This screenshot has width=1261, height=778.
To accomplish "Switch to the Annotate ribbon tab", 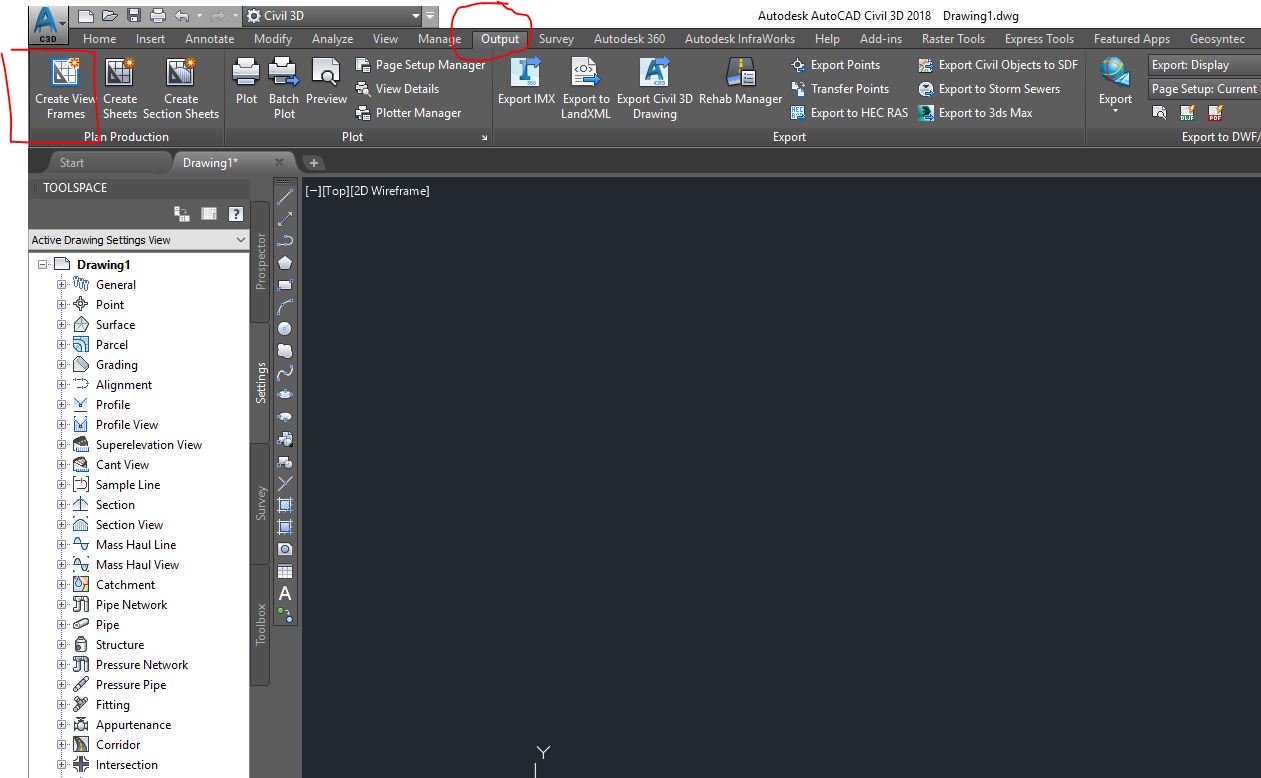I will tap(209, 39).
